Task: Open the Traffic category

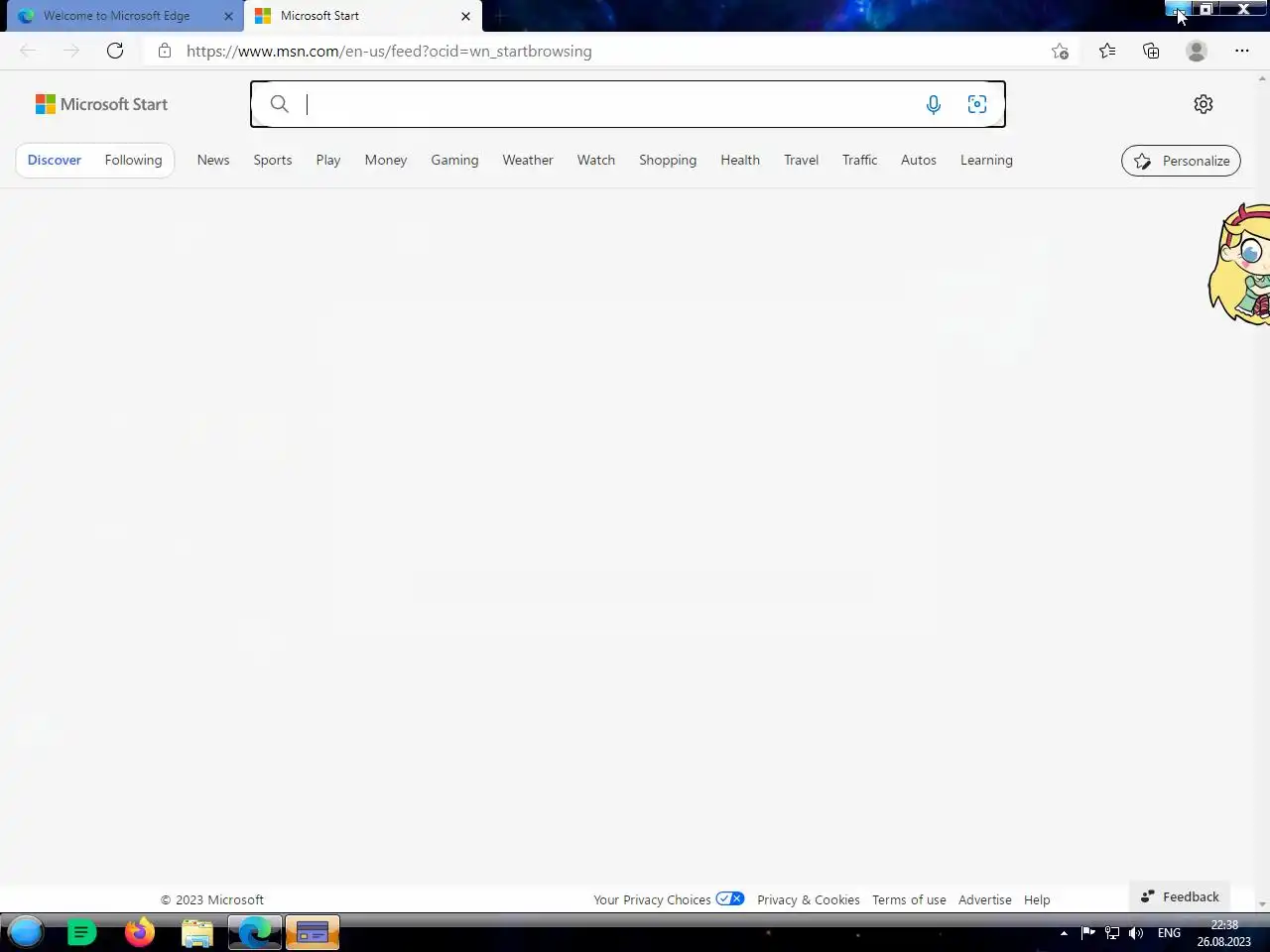Action: (860, 160)
